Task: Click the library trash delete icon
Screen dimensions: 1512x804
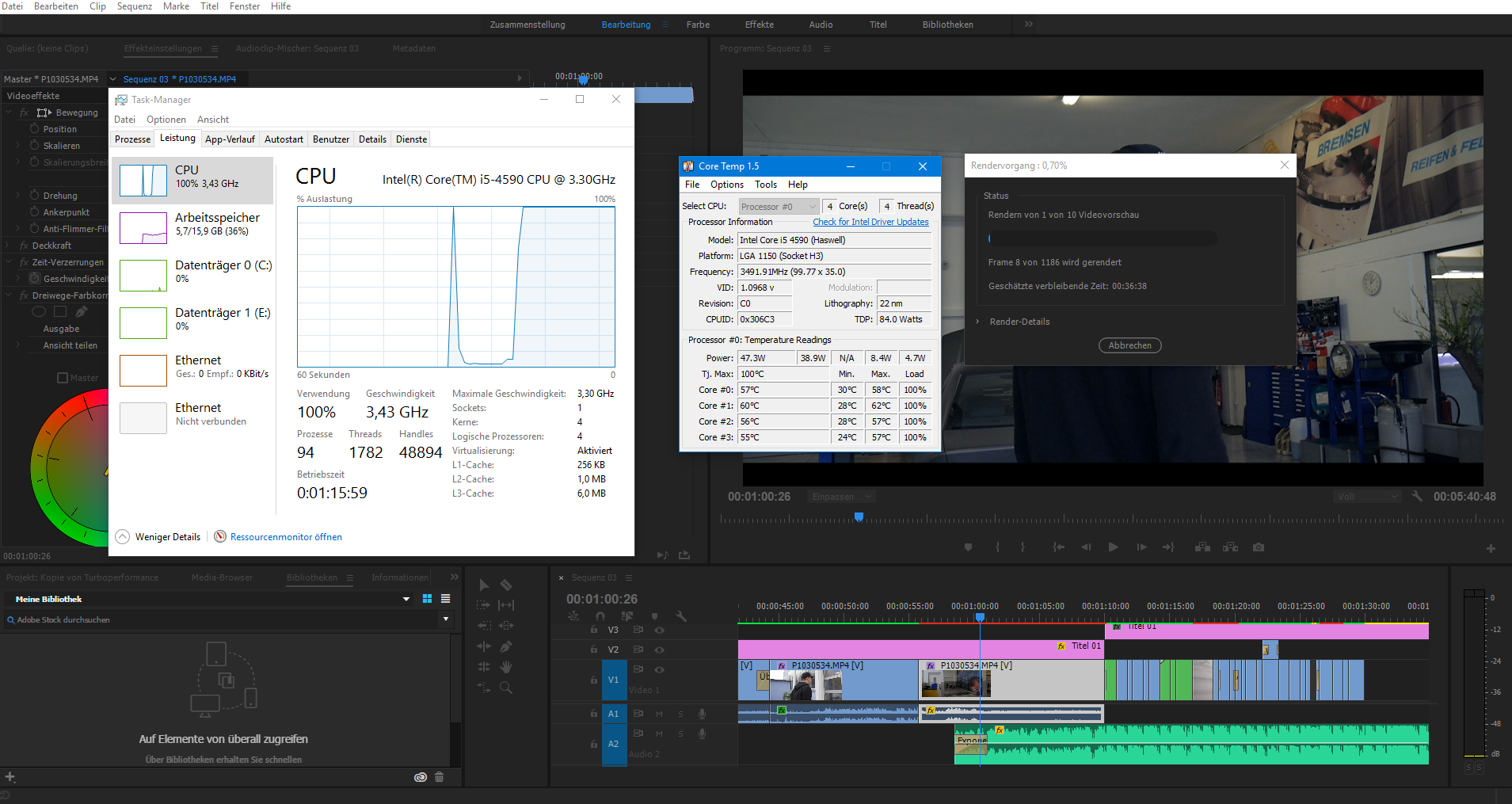Action: (x=439, y=777)
